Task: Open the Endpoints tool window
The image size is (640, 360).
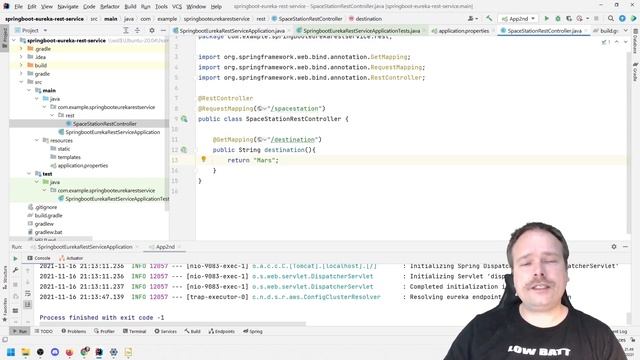Action: tap(222, 331)
